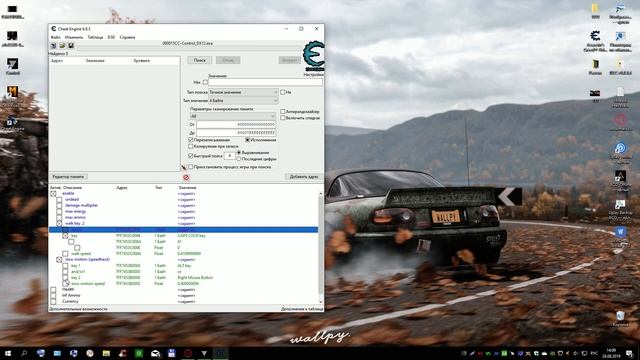Save the table with floppy disk icon
640x360 pixels.
click(x=71, y=46)
